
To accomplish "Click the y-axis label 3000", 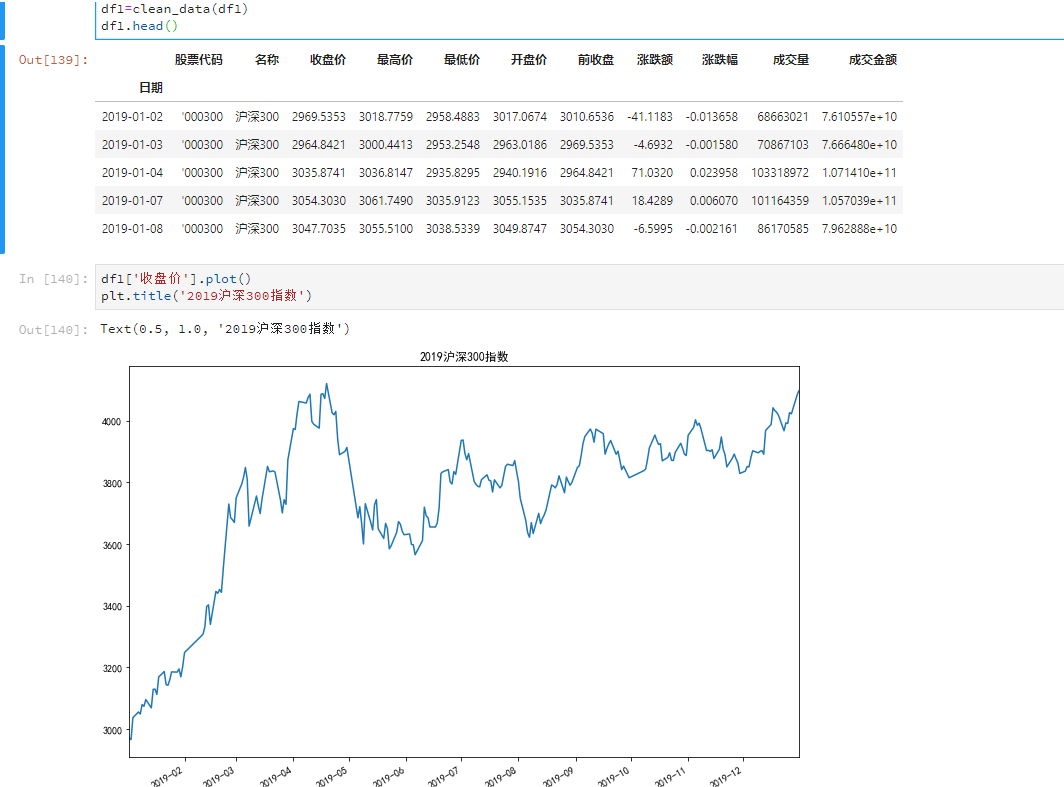I will (x=111, y=731).
